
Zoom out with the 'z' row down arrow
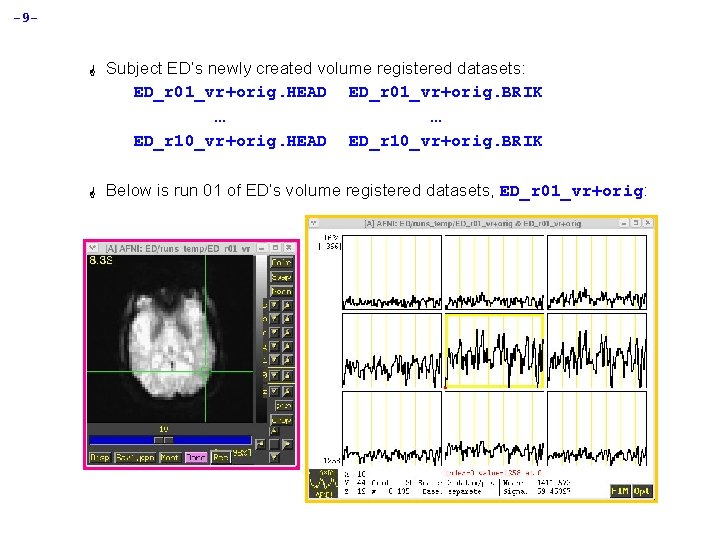click(x=274, y=391)
